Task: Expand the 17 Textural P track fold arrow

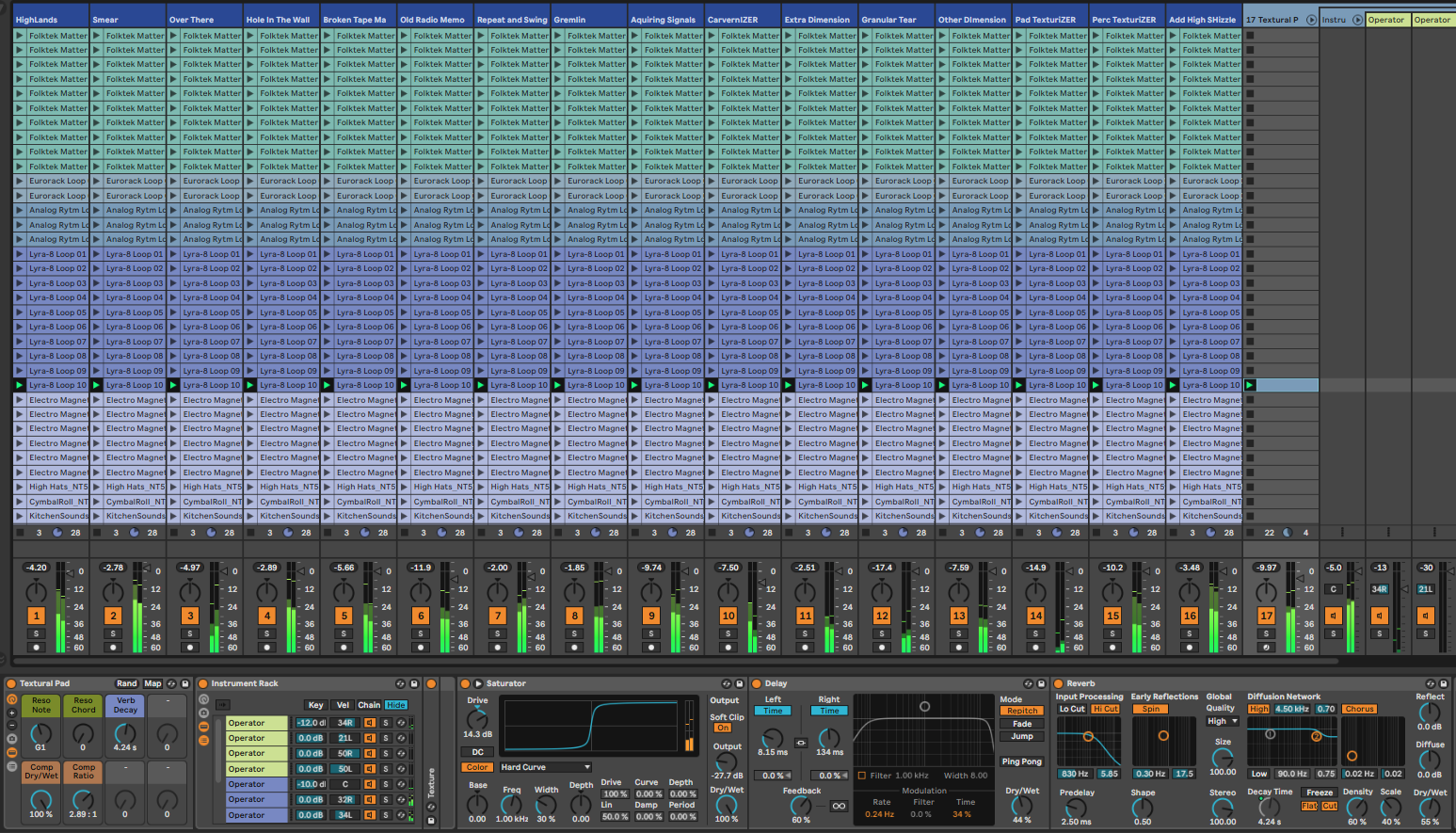Action: tap(1312, 18)
